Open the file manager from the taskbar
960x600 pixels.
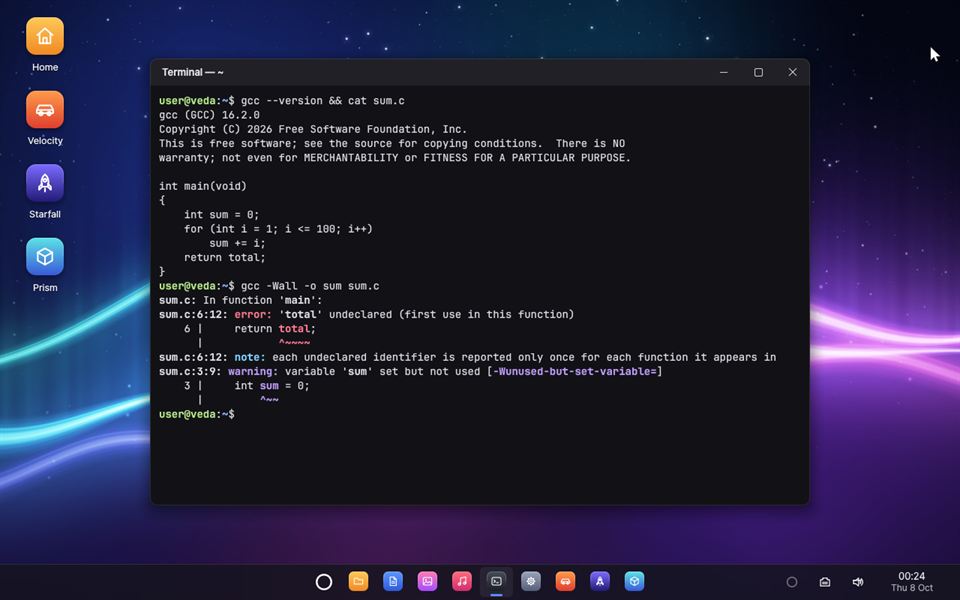click(x=358, y=582)
